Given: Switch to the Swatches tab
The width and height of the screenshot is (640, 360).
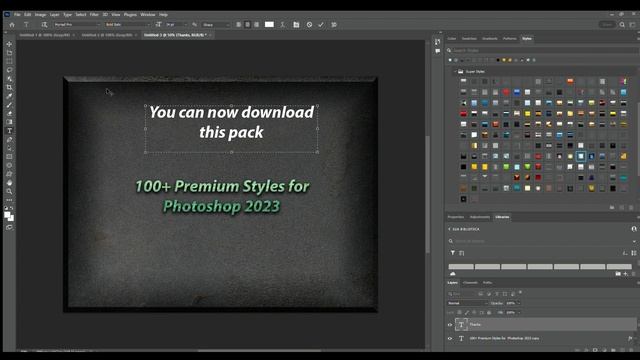Looking at the screenshot, I should (x=469, y=39).
